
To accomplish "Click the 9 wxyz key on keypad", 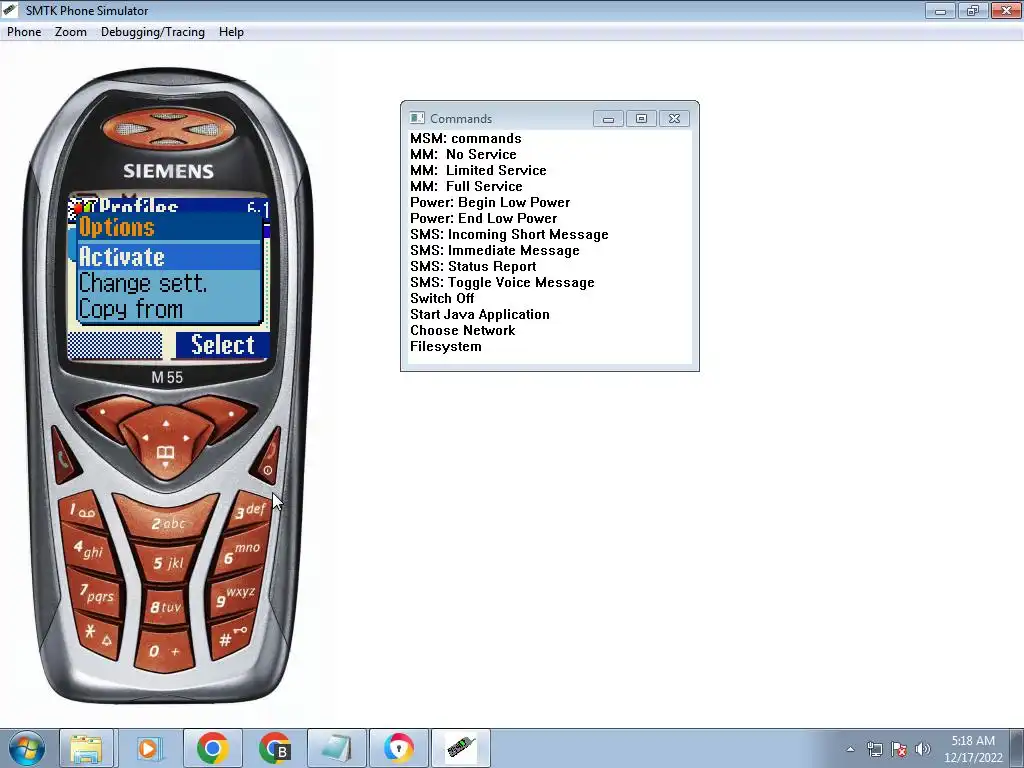I will coord(235,595).
